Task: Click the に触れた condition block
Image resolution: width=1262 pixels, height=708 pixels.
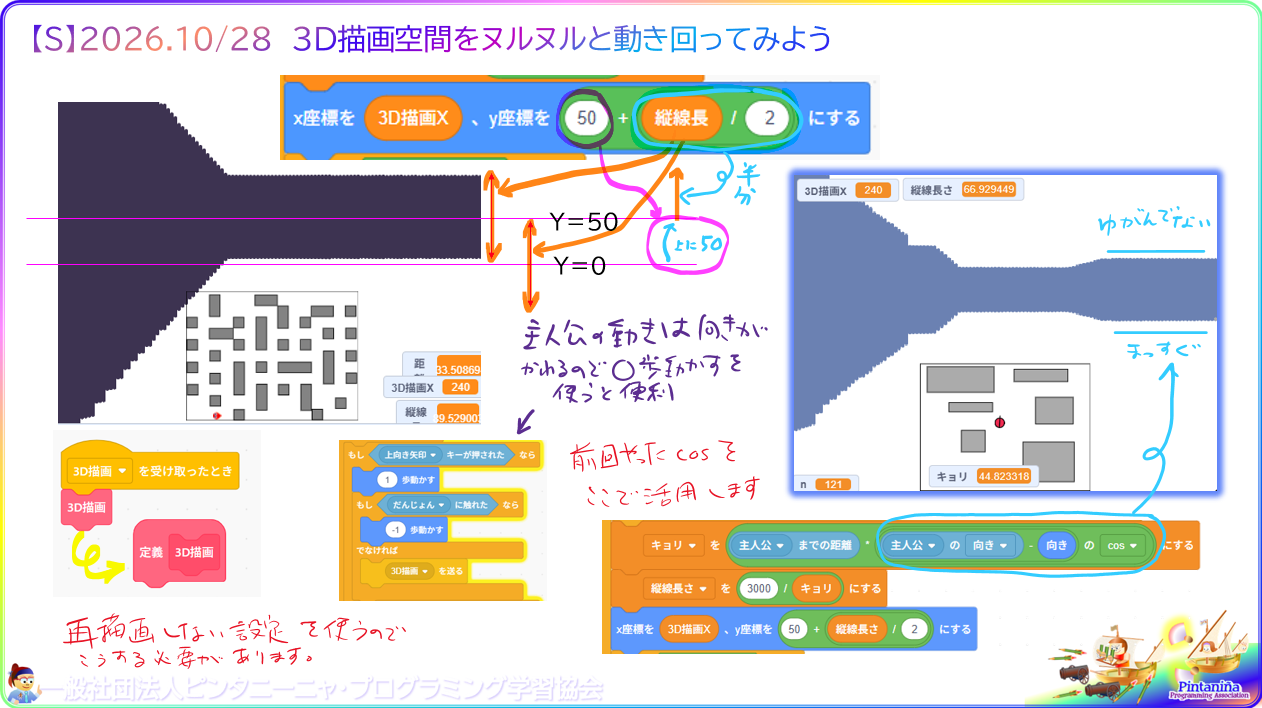Action: 438,504
